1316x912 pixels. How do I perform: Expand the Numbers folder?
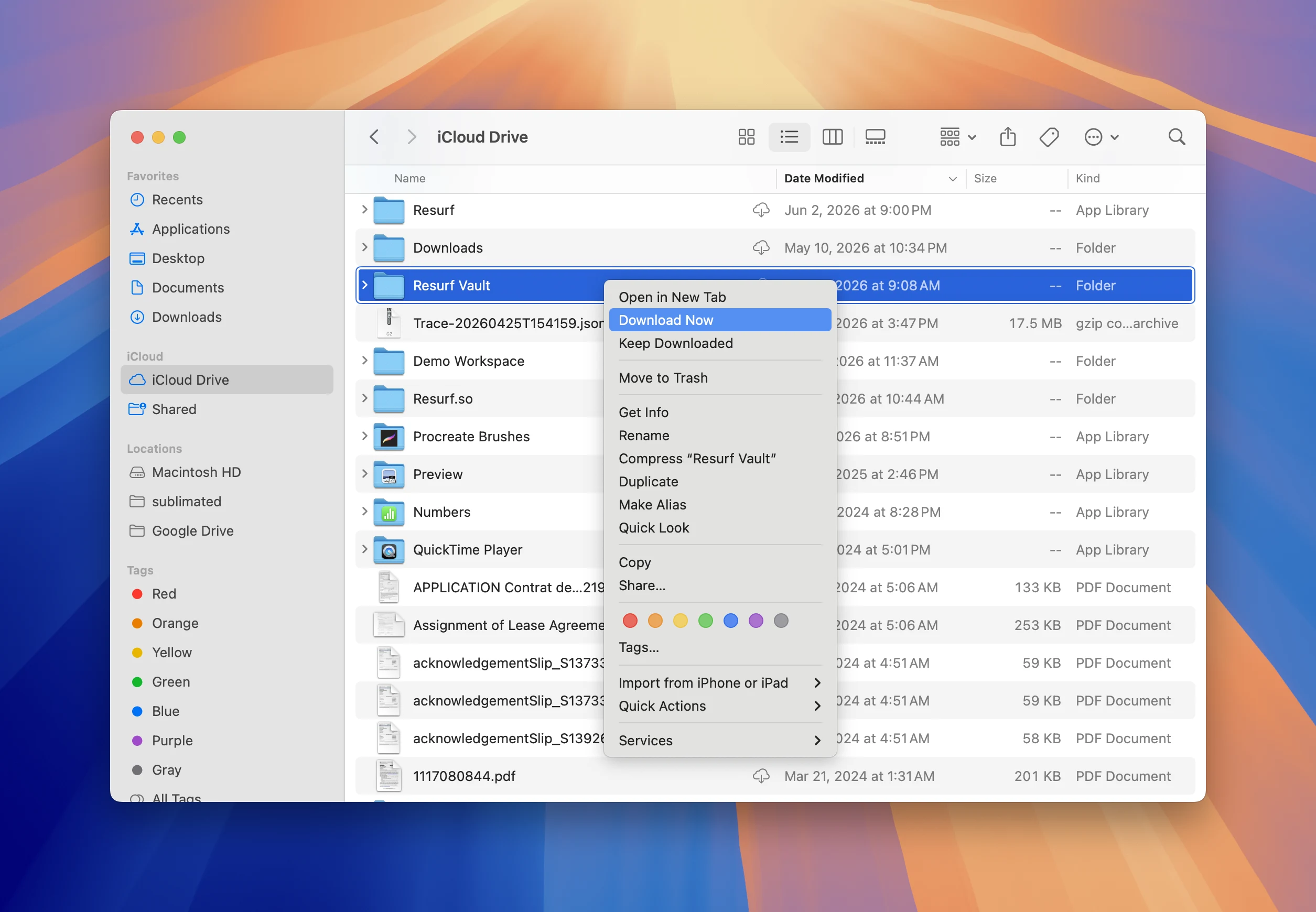(364, 512)
